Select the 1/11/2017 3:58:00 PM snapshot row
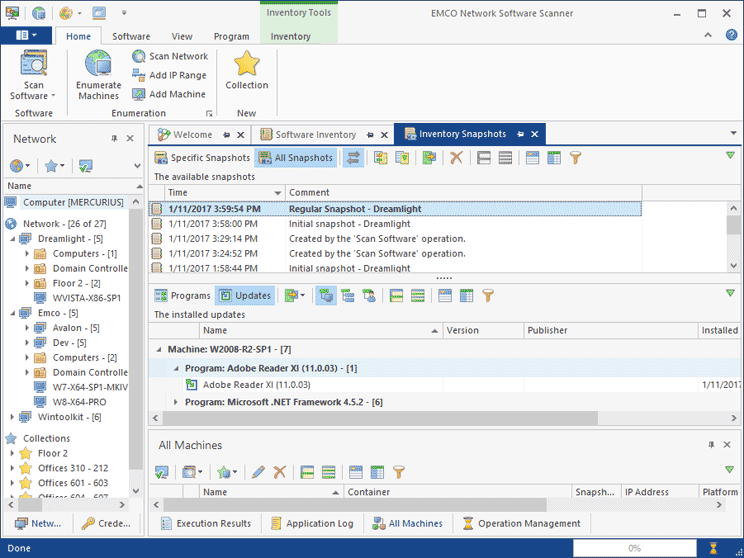Image resolution: width=744 pixels, height=558 pixels. (395, 224)
